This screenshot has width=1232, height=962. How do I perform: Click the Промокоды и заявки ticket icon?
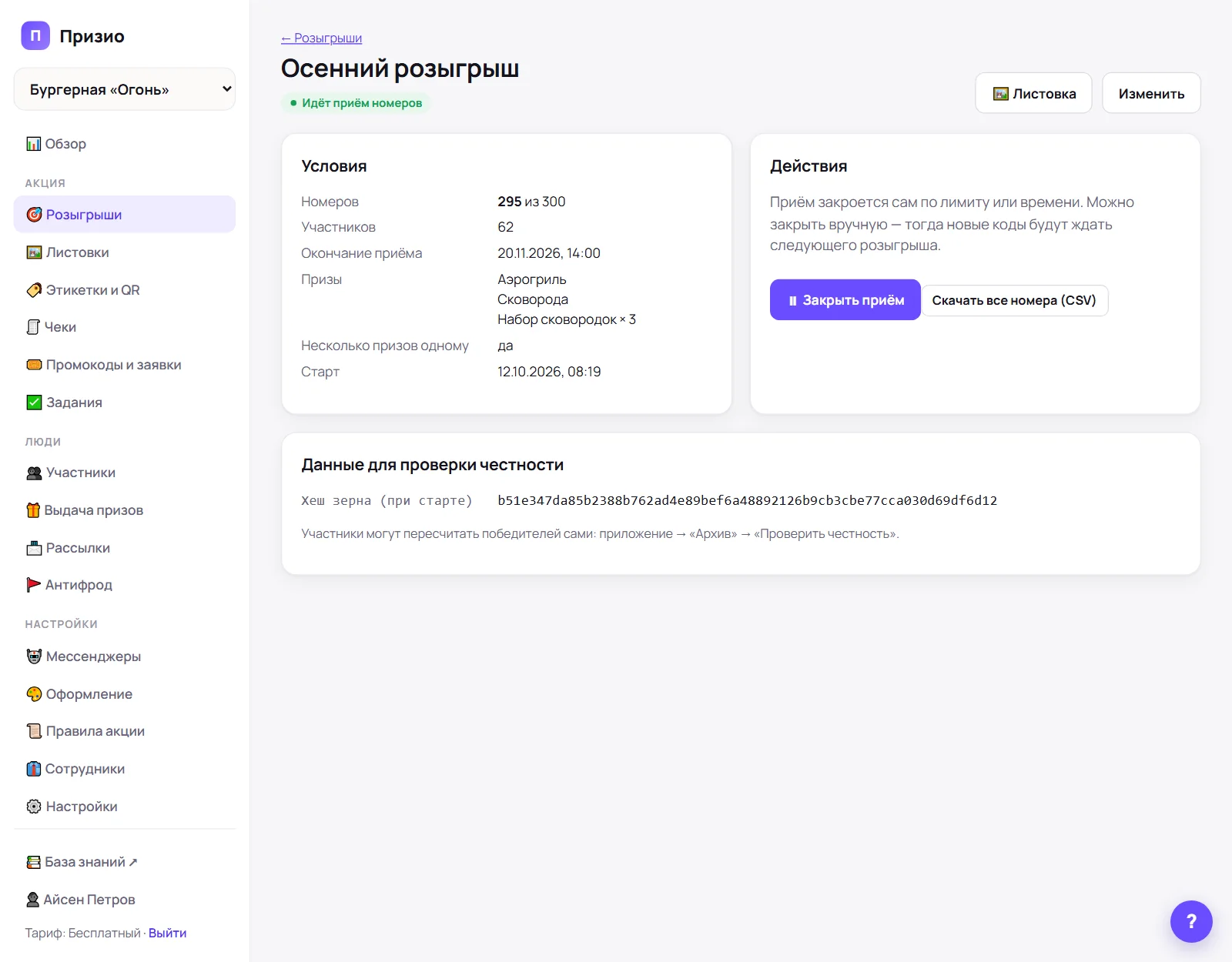point(34,365)
